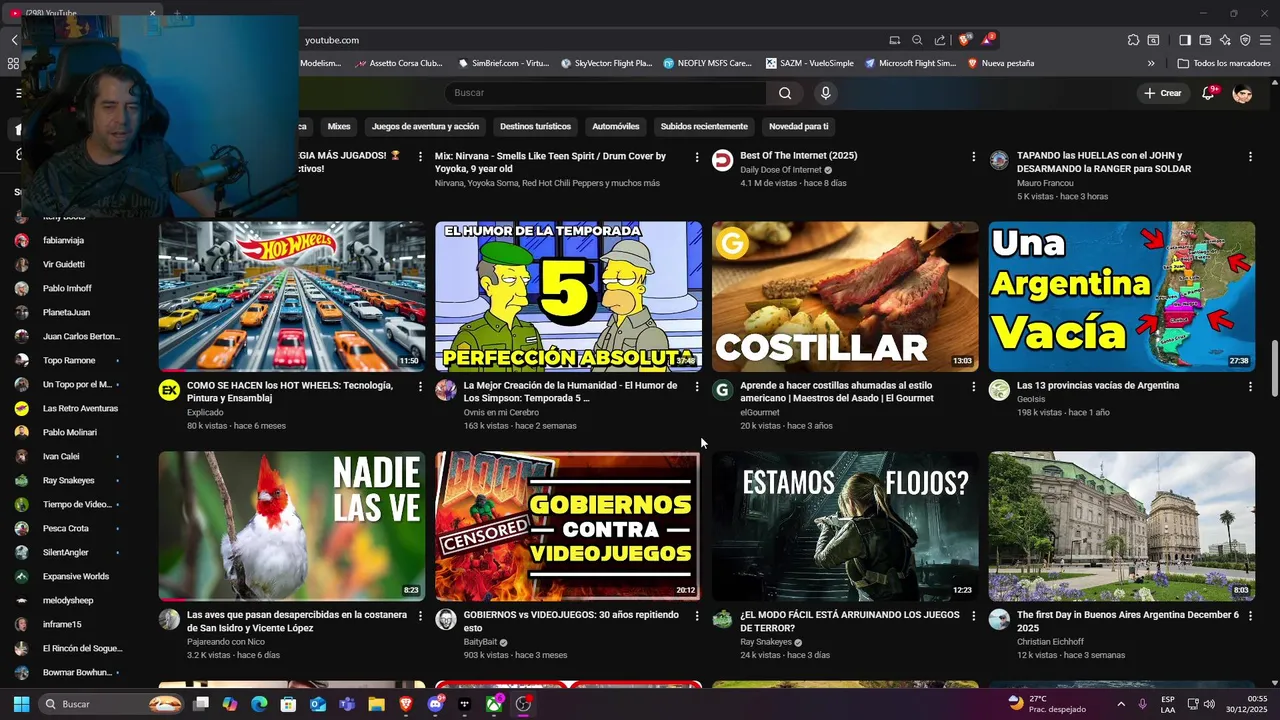This screenshot has height=720, width=1280.
Task: Open Ray Snakeyes channel name under terror video
Action: point(766,642)
